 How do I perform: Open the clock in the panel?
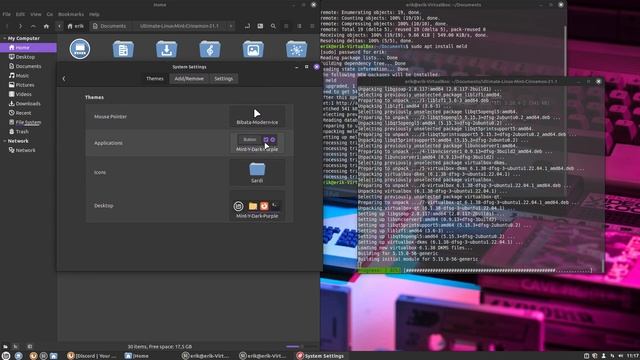click(633, 356)
